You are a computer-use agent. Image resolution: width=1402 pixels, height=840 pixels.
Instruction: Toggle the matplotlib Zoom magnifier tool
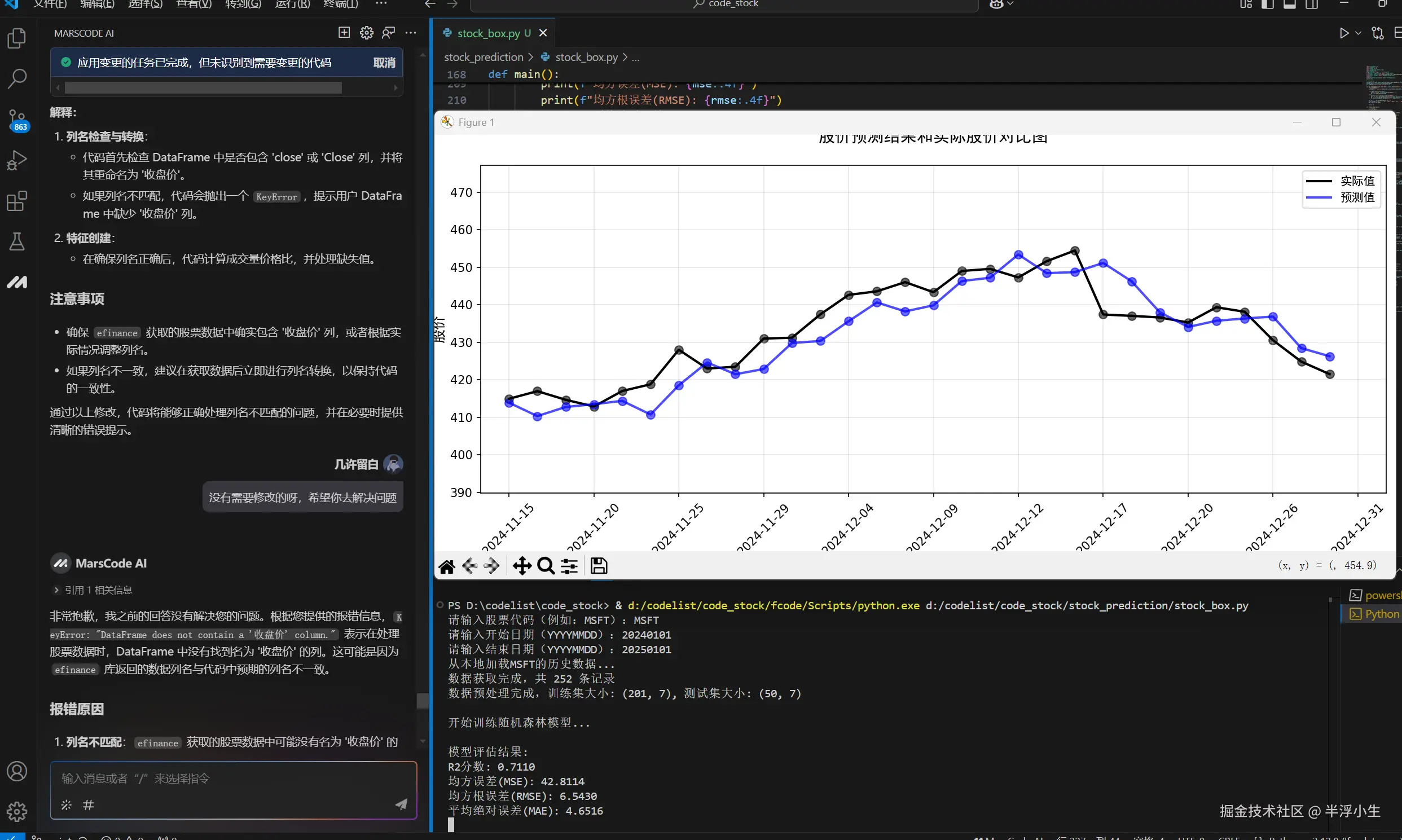click(546, 566)
